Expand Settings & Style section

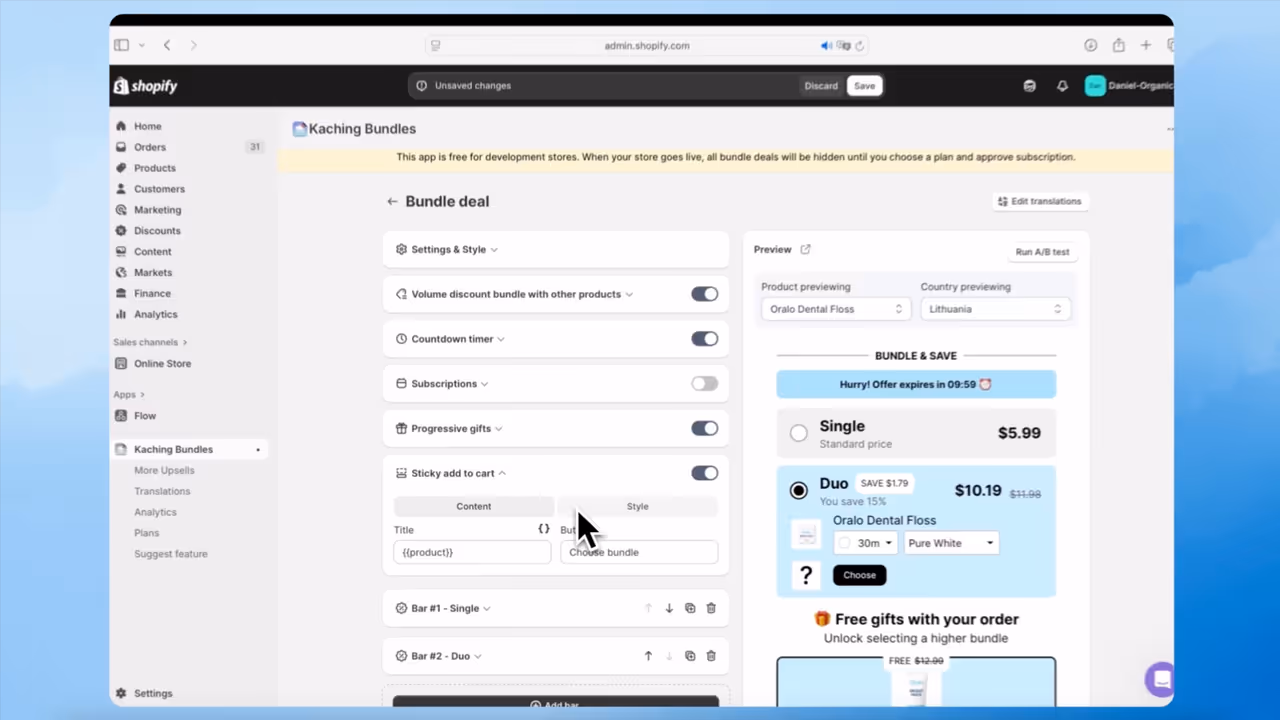pyautogui.click(x=447, y=250)
